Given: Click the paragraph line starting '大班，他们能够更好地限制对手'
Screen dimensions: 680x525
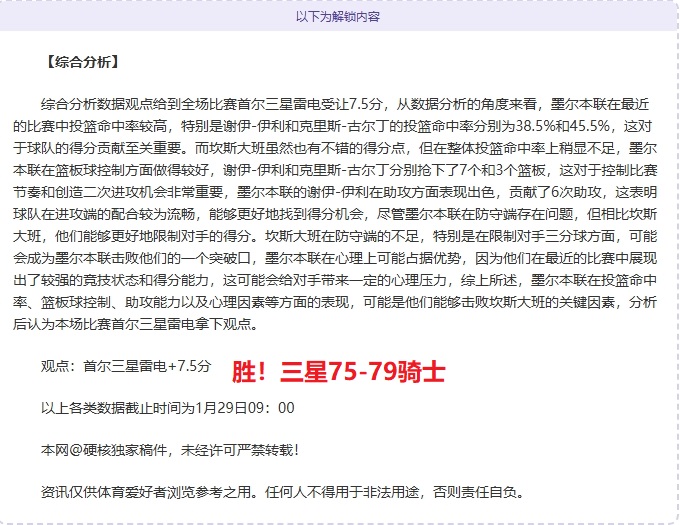Looking at the screenshot, I should point(335,236).
